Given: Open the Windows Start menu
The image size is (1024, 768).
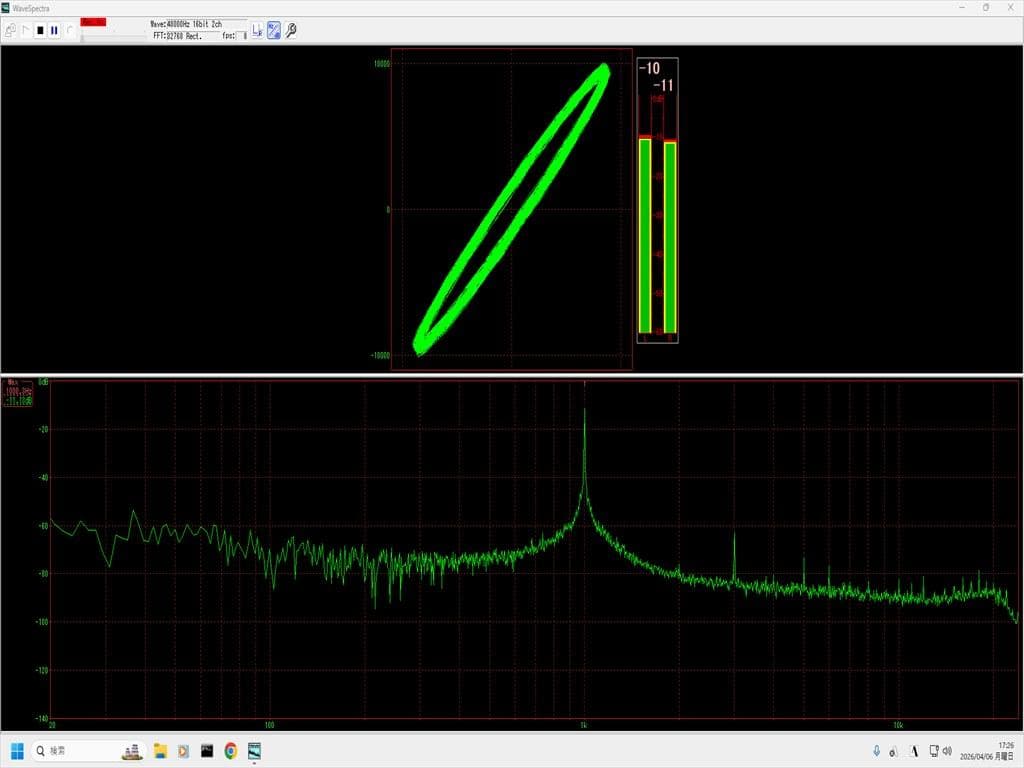Looking at the screenshot, I should pos(17,750).
